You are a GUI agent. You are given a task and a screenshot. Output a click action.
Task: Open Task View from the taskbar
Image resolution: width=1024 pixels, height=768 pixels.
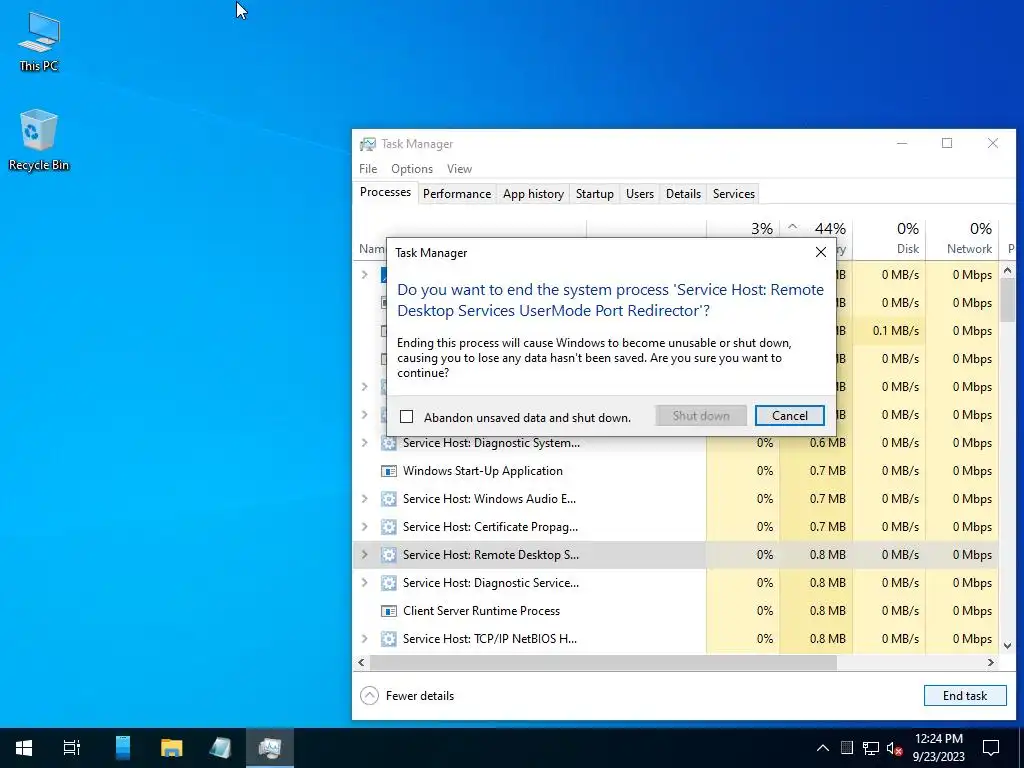coord(72,748)
